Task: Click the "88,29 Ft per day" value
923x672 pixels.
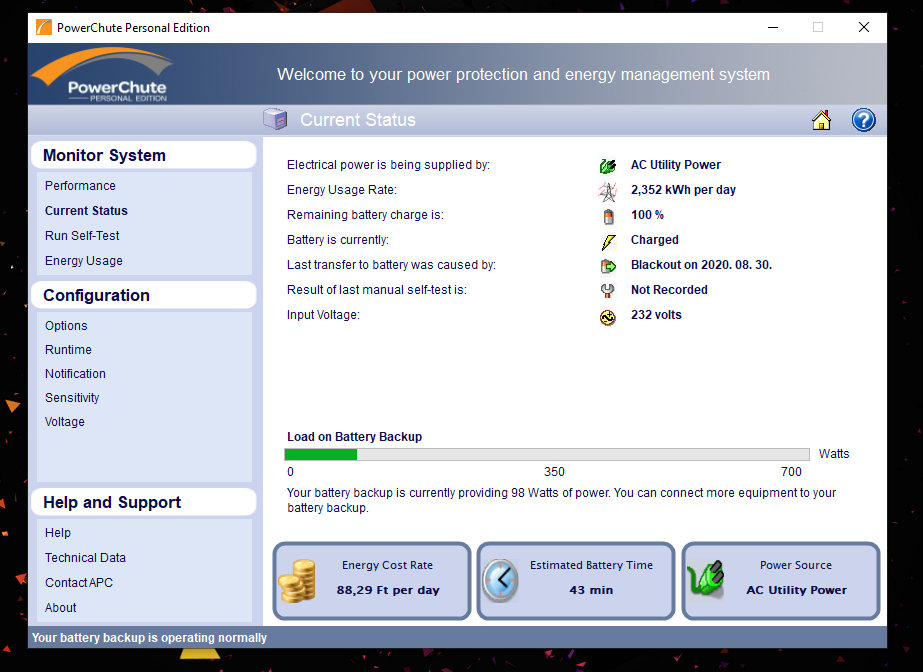Action: click(388, 590)
